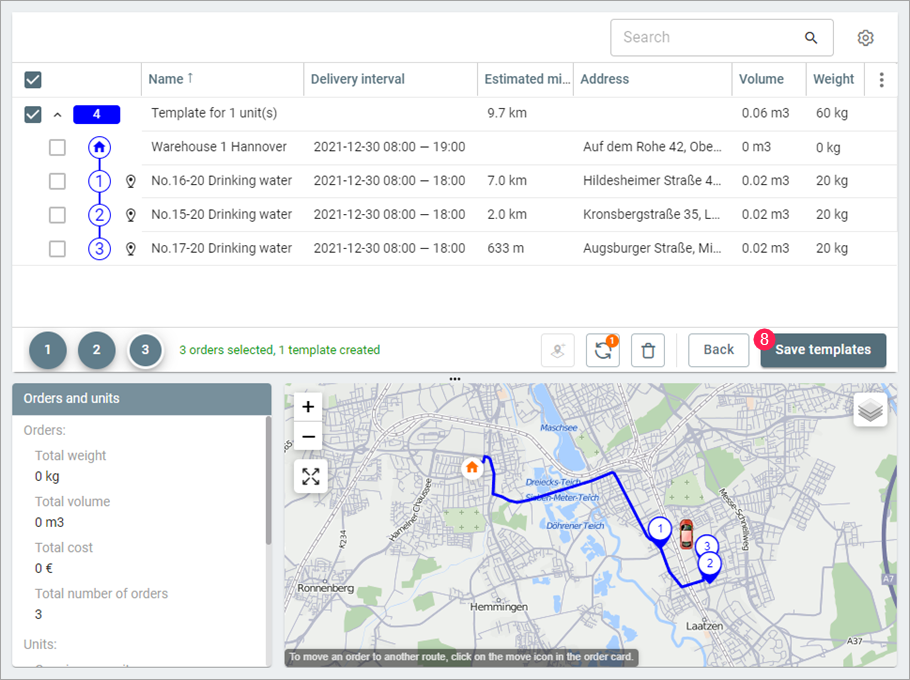
Task: Open the settings gear next to search
Action: click(x=865, y=38)
